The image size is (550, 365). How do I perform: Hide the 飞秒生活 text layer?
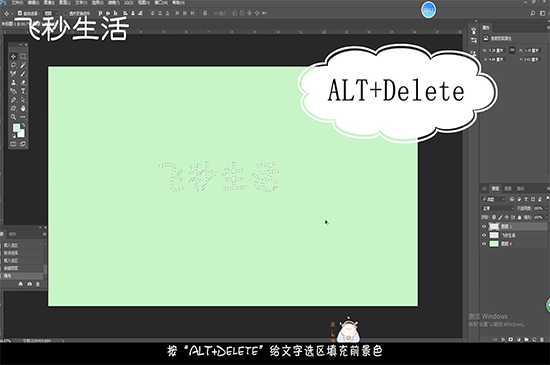point(484,235)
